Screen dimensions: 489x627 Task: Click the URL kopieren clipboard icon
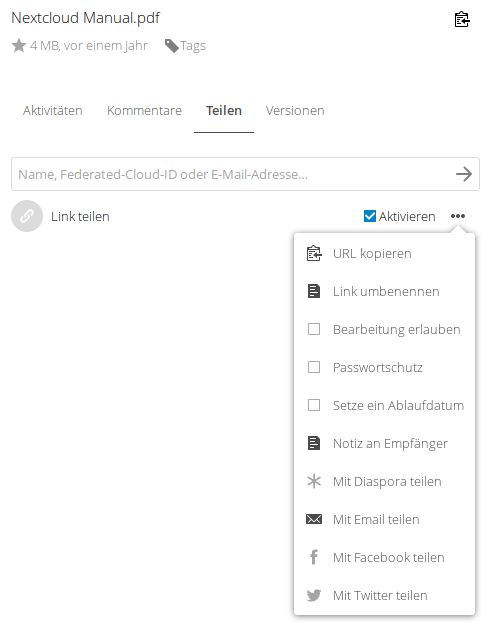[314, 254]
